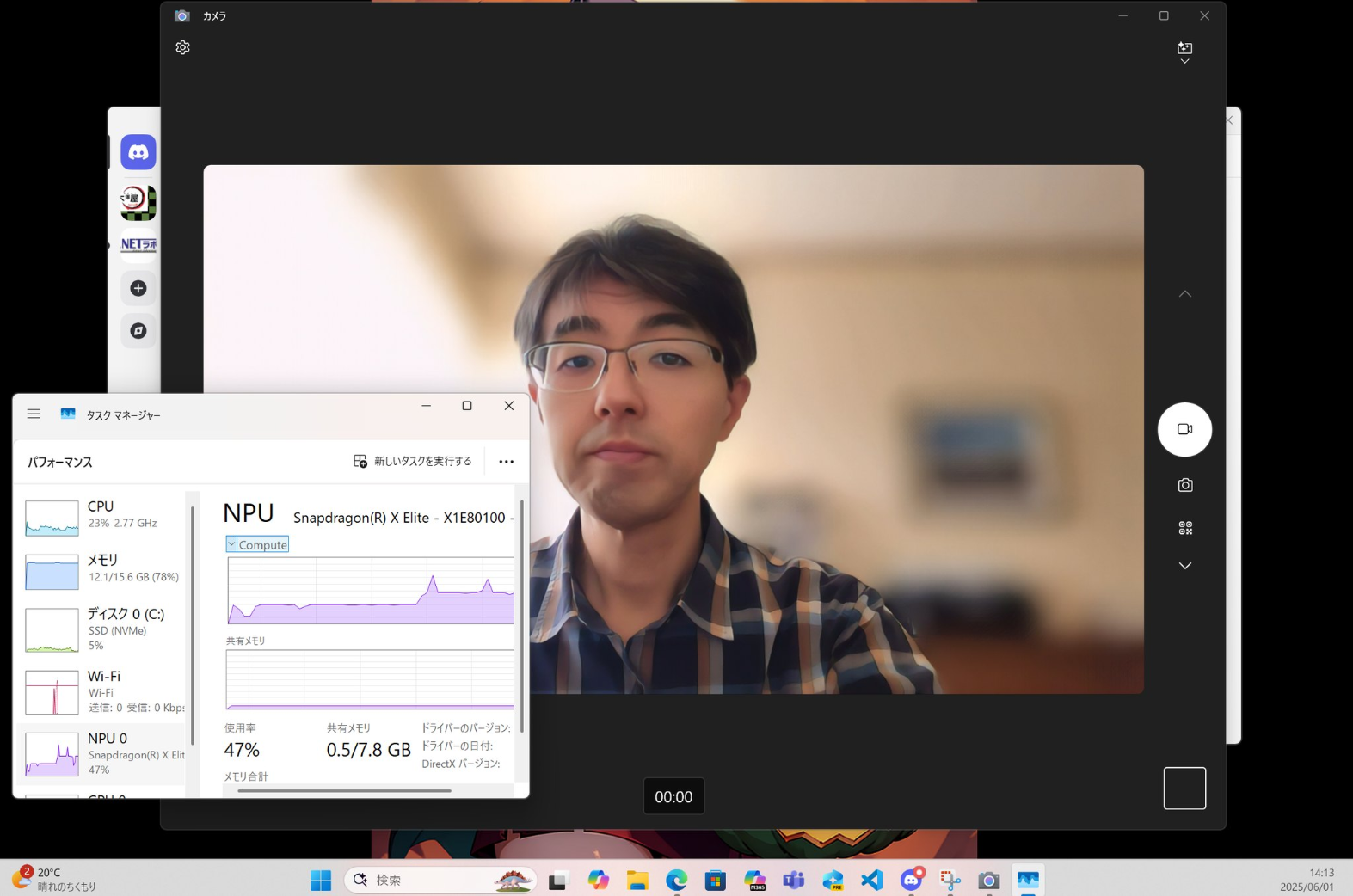Open the Compute graph dropdown
The image size is (1353, 896).
click(x=257, y=545)
